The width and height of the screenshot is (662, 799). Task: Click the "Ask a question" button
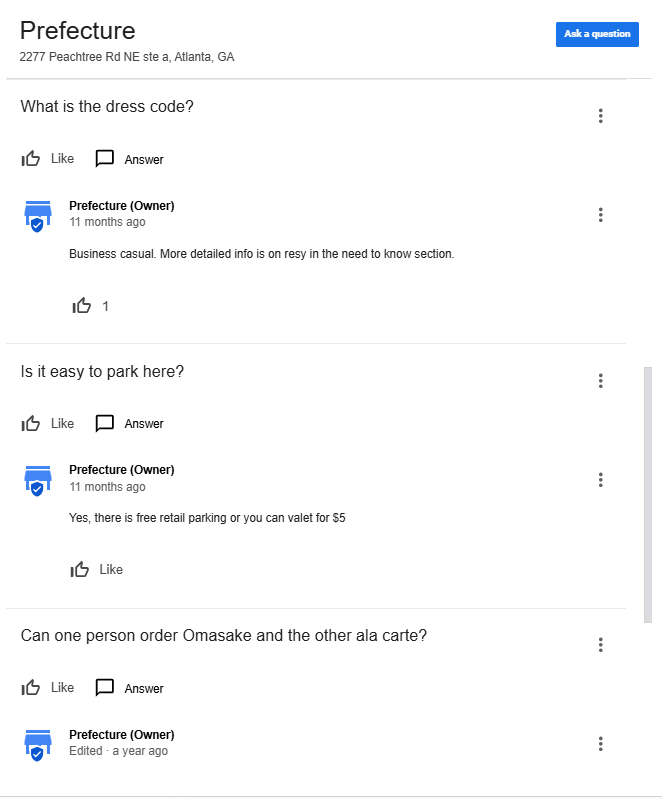tap(597, 34)
